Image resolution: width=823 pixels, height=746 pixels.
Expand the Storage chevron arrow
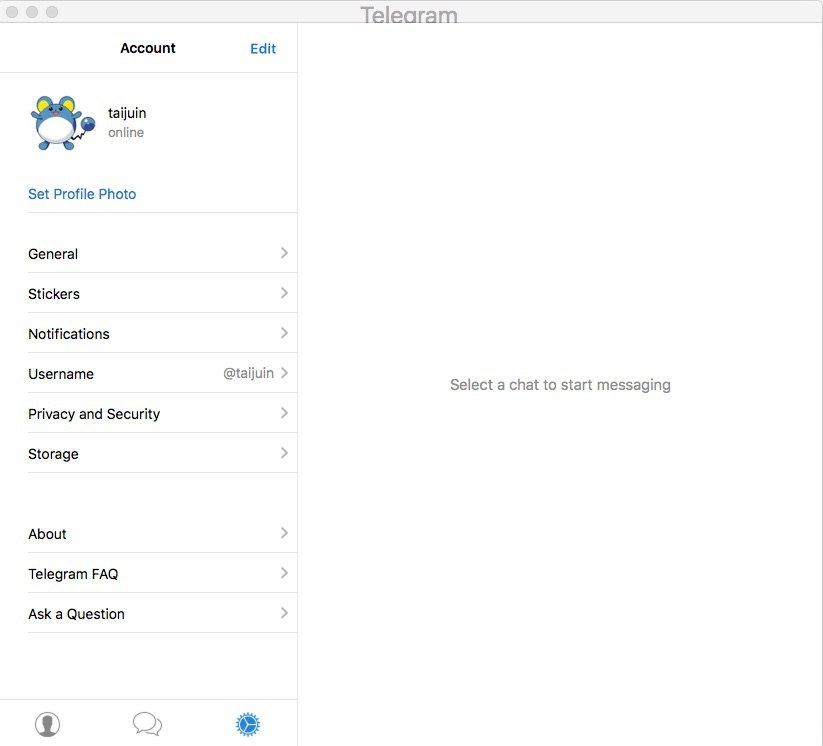point(284,453)
